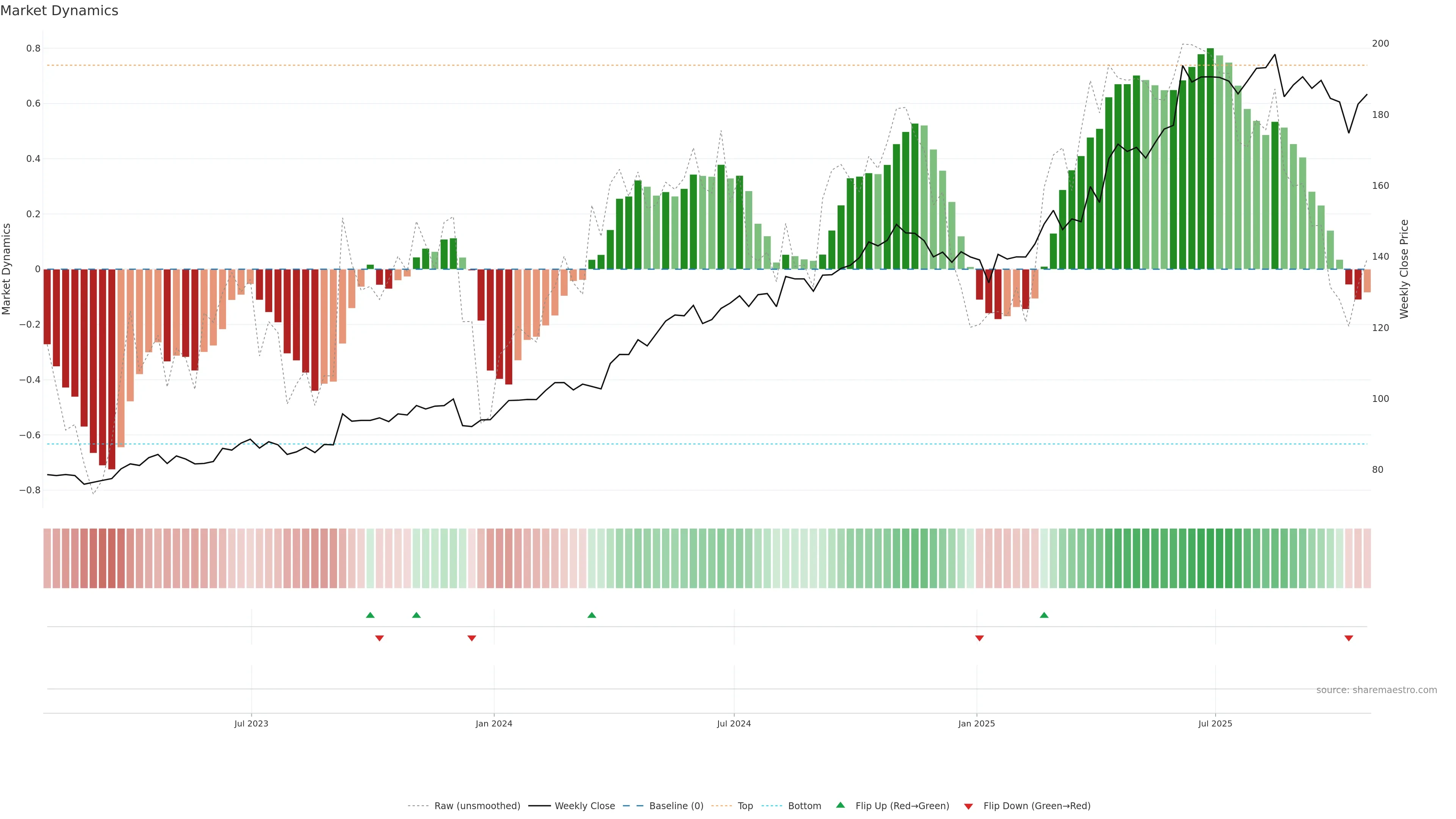Screen dimensions: 1456x819
Task: Click Flip Up green triangle in legend
Action: pyautogui.click(x=841, y=805)
